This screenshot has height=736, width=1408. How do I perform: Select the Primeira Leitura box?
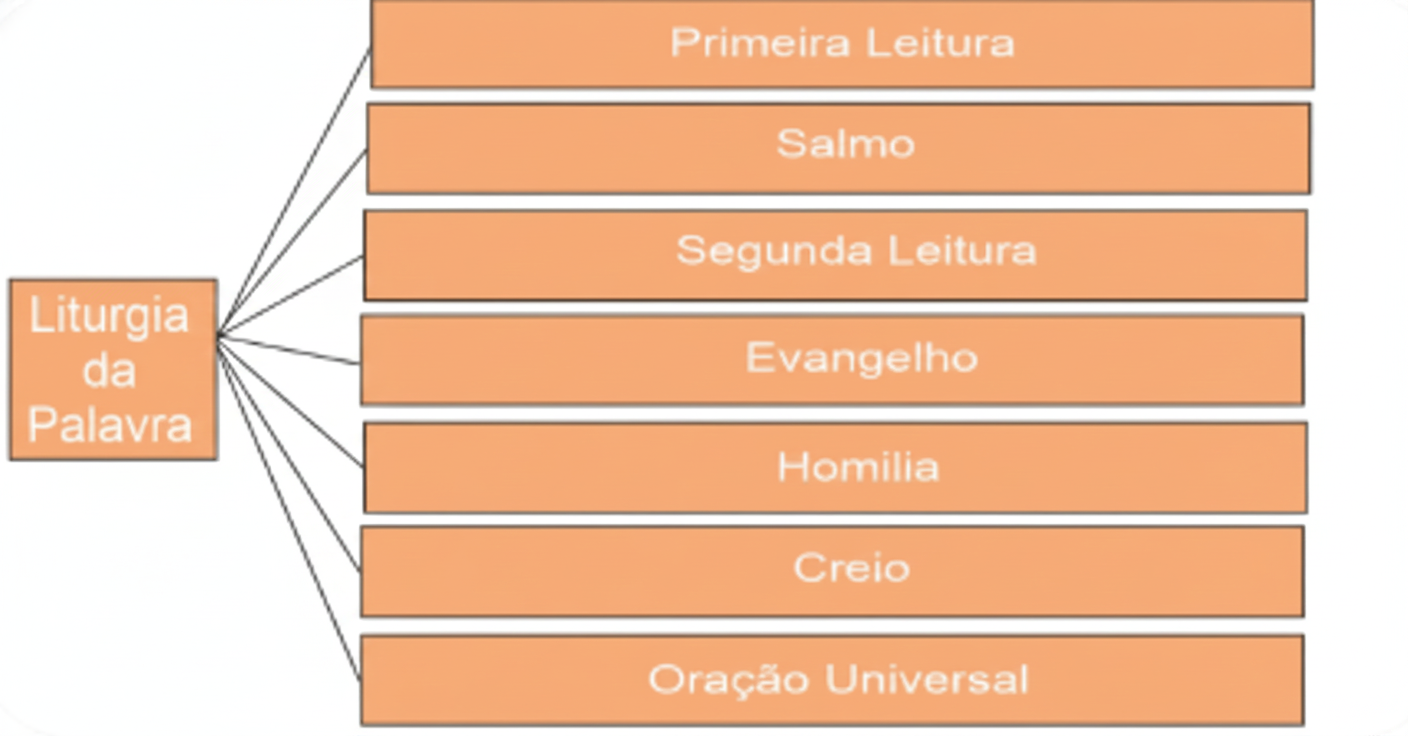[841, 44]
